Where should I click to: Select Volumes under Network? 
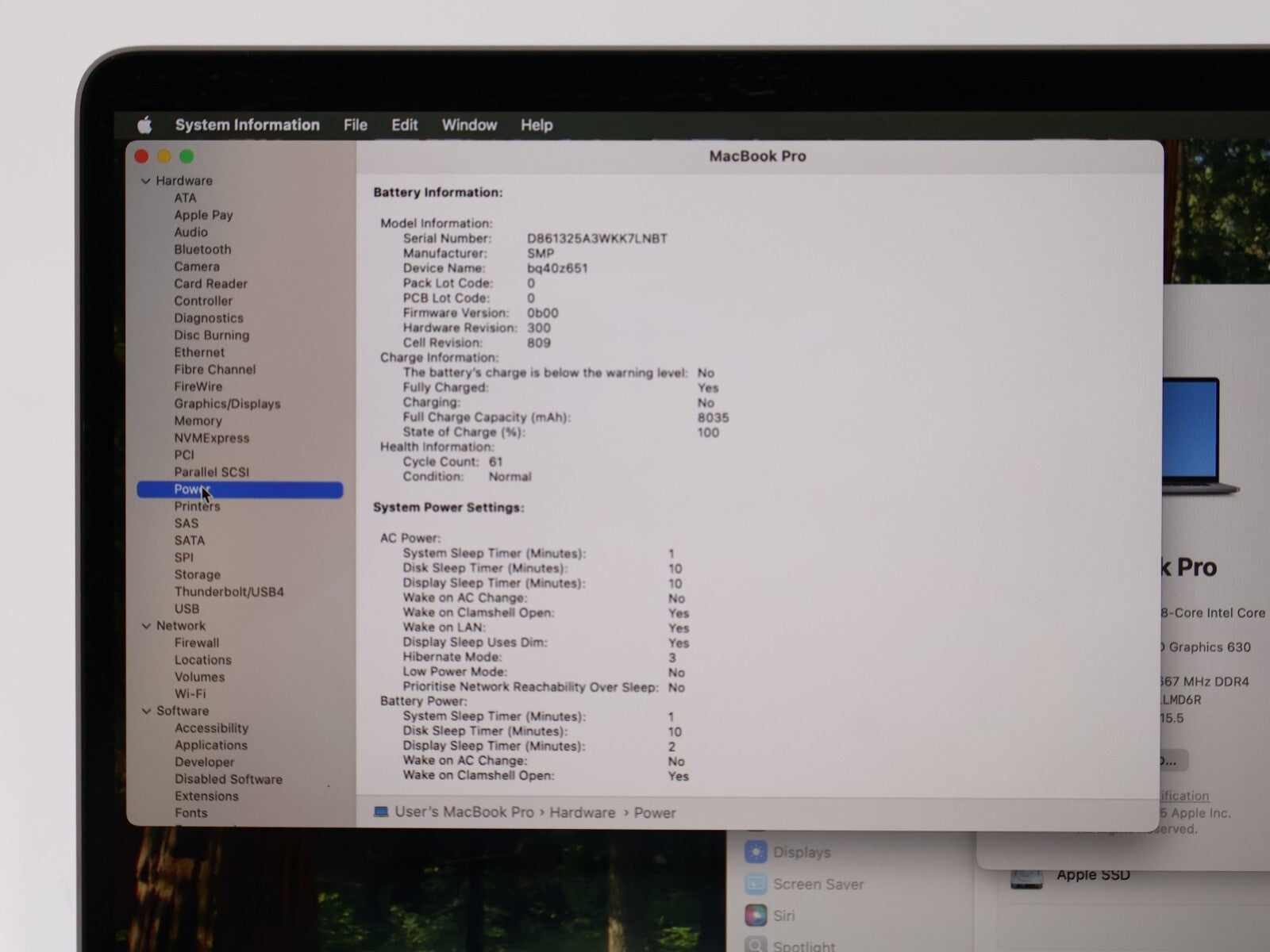tap(199, 677)
